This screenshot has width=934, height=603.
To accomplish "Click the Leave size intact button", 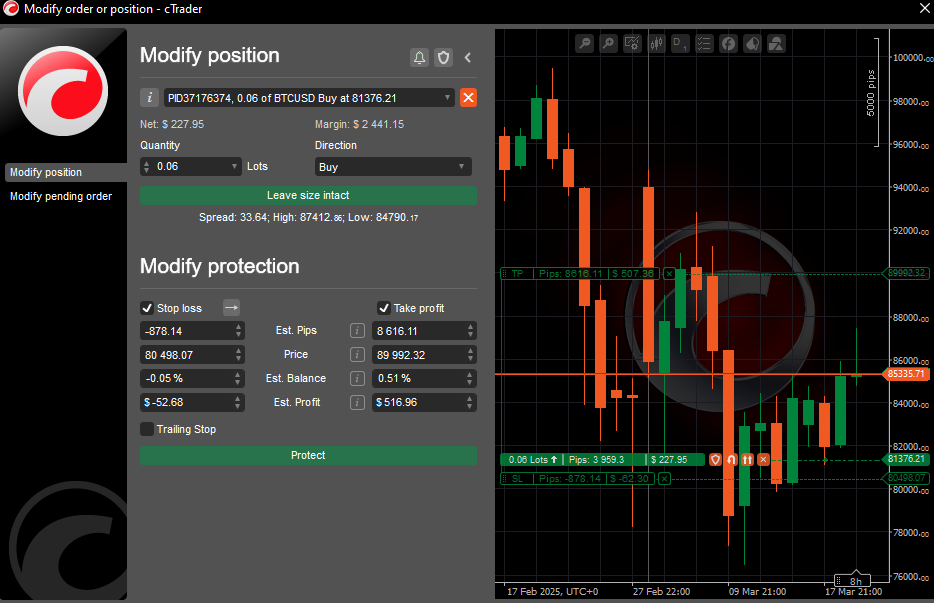I will pyautogui.click(x=308, y=196).
